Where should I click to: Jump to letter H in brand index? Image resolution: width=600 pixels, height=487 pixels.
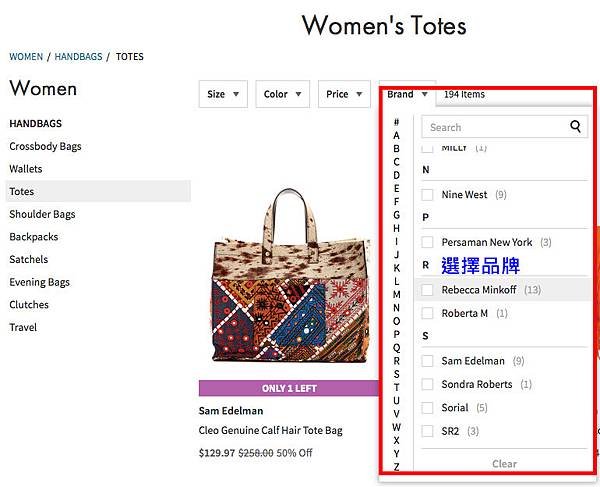(x=396, y=228)
